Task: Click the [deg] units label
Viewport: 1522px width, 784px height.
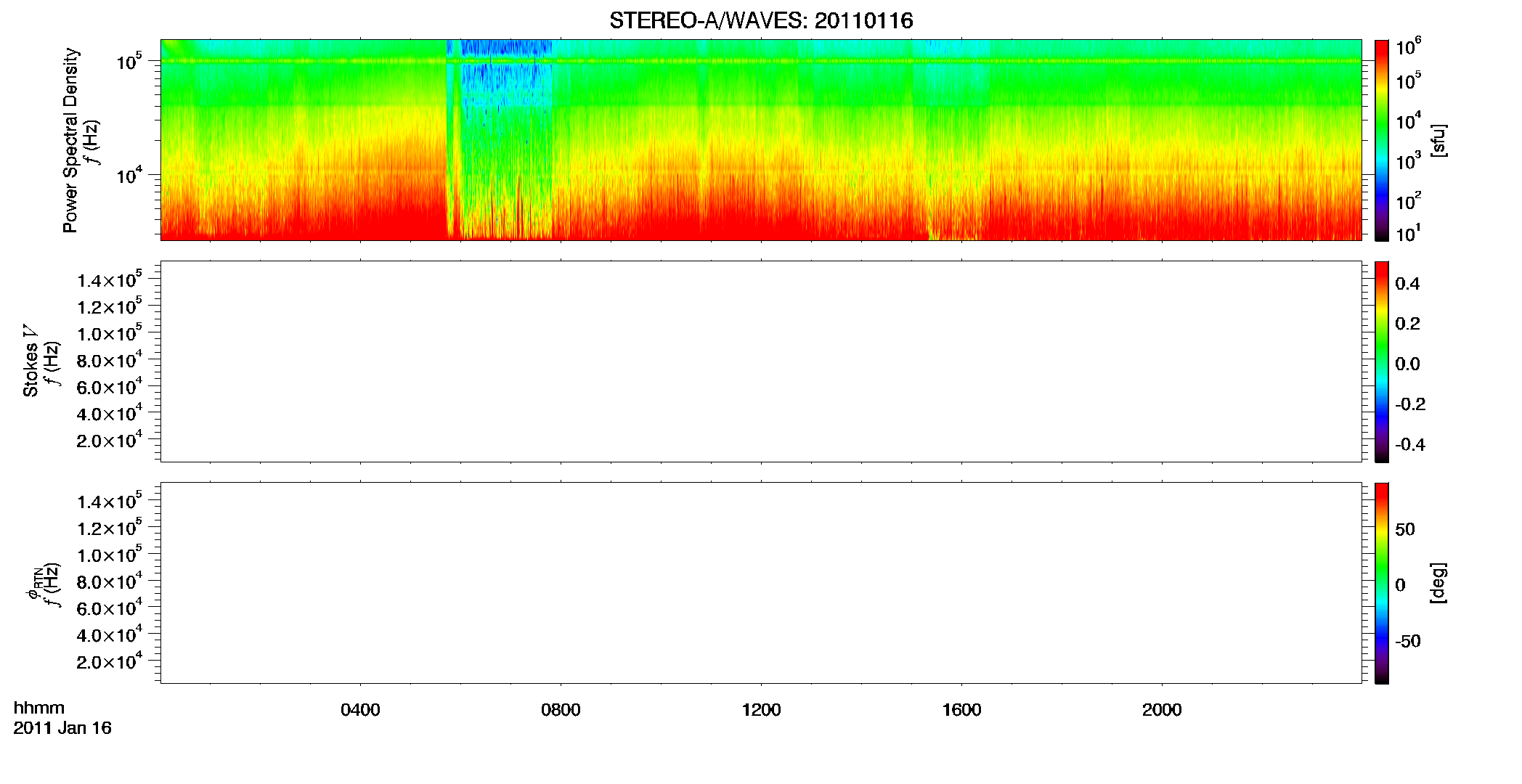Action: [x=1438, y=583]
